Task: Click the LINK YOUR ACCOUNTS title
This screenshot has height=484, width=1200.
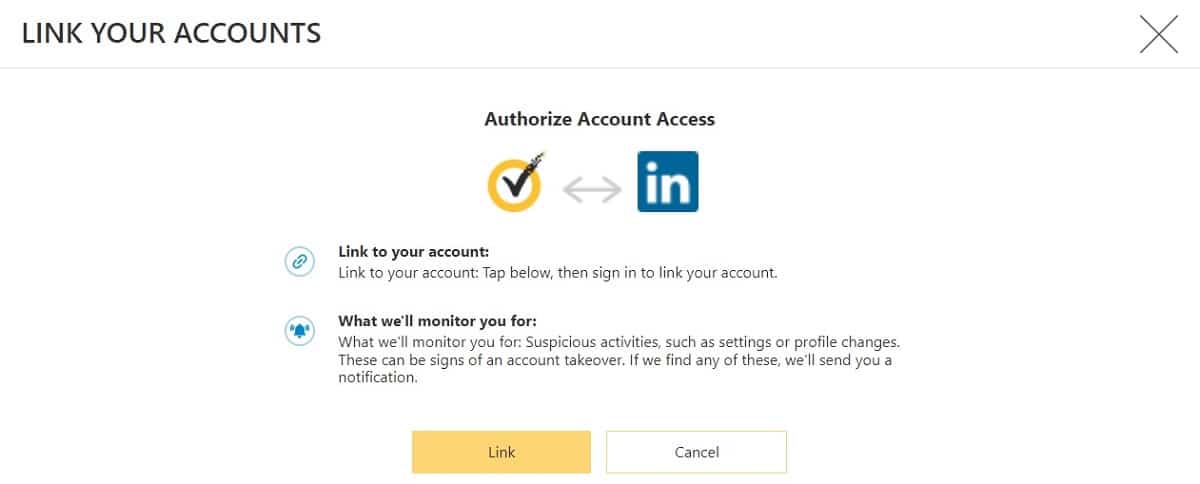Action: pyautogui.click(x=171, y=33)
